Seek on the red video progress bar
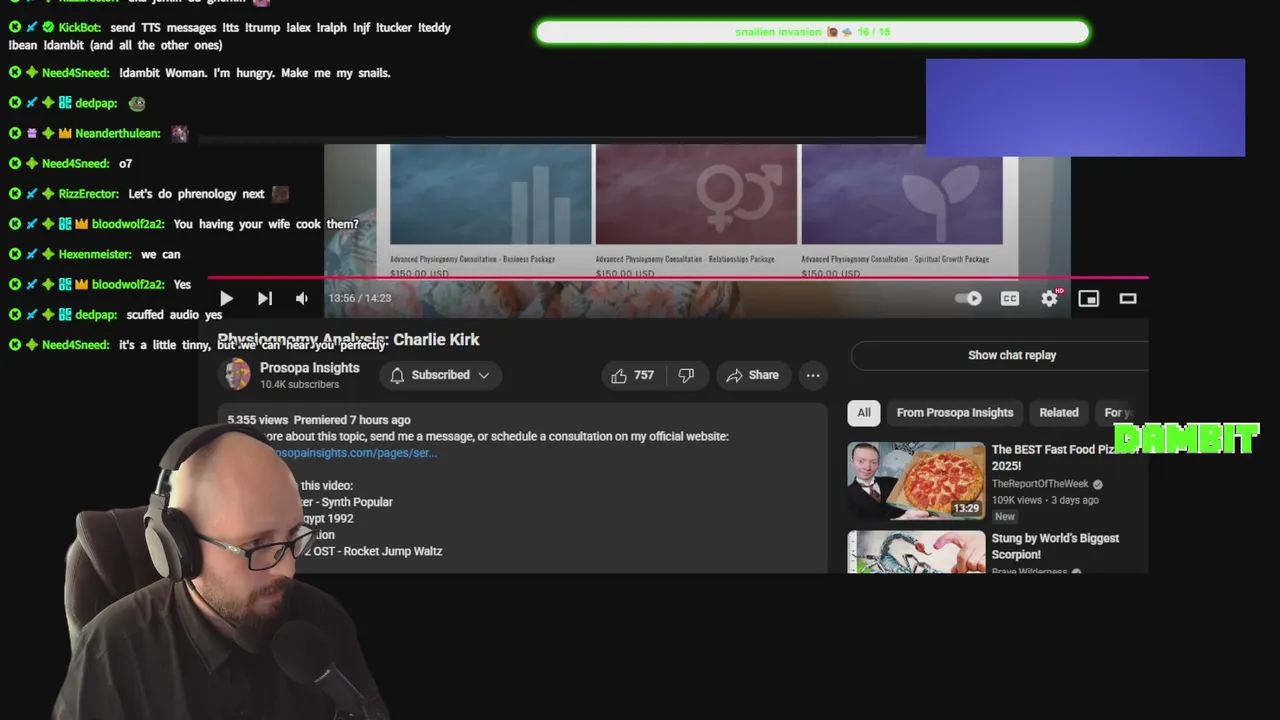This screenshot has width=1280, height=720. point(678,278)
